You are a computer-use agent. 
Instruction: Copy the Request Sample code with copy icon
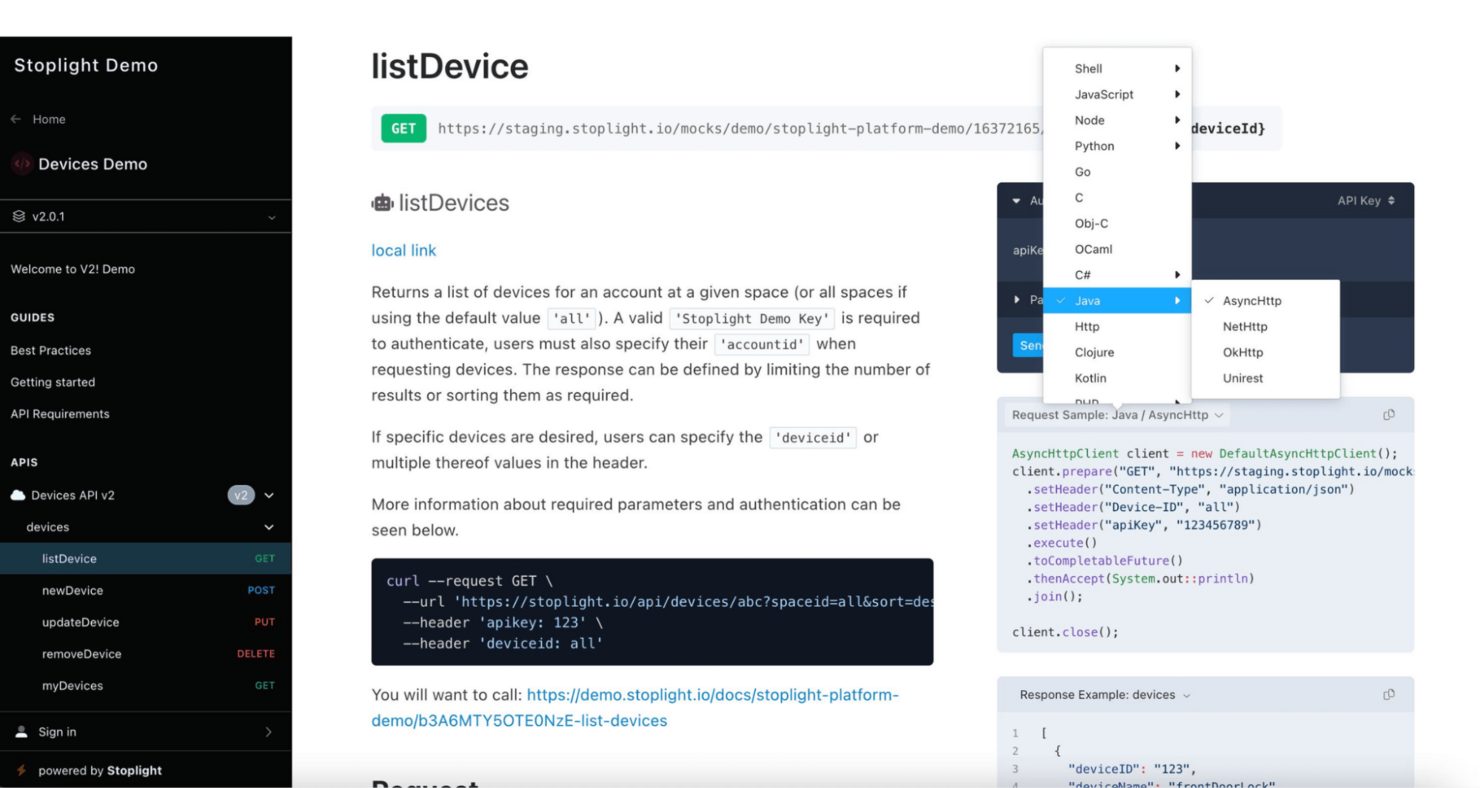pyautogui.click(x=1389, y=415)
